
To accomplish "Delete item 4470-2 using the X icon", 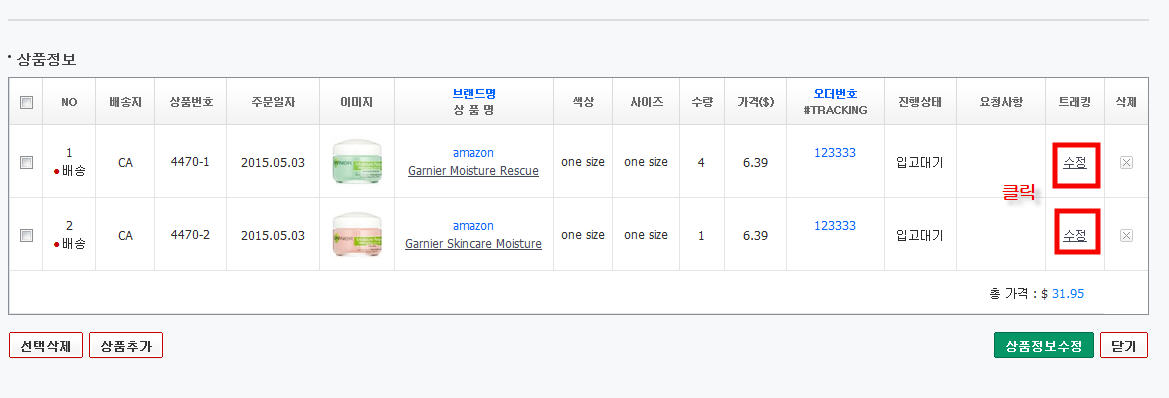I will [1126, 236].
